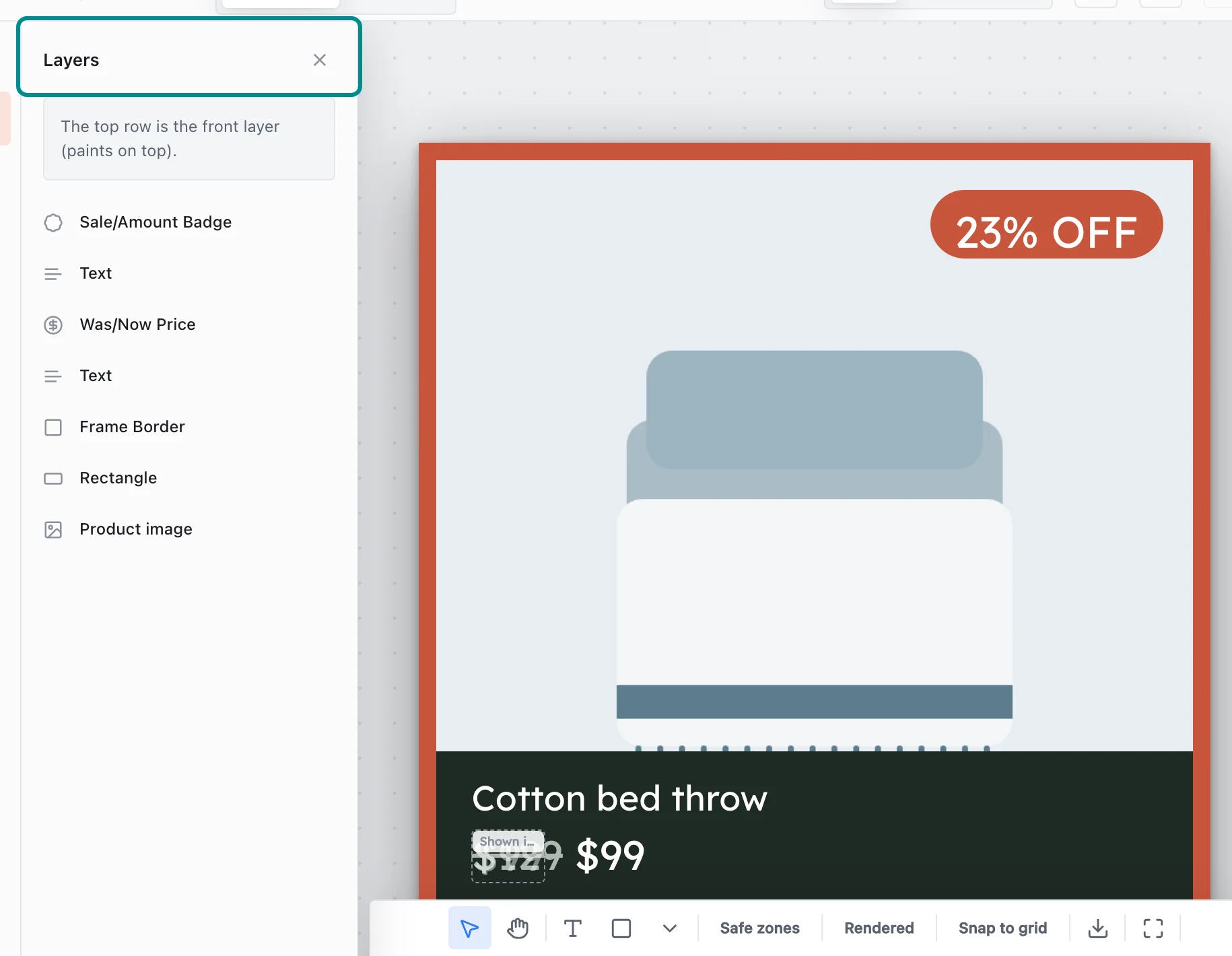Select the Was/Now Price layer

[189, 325]
